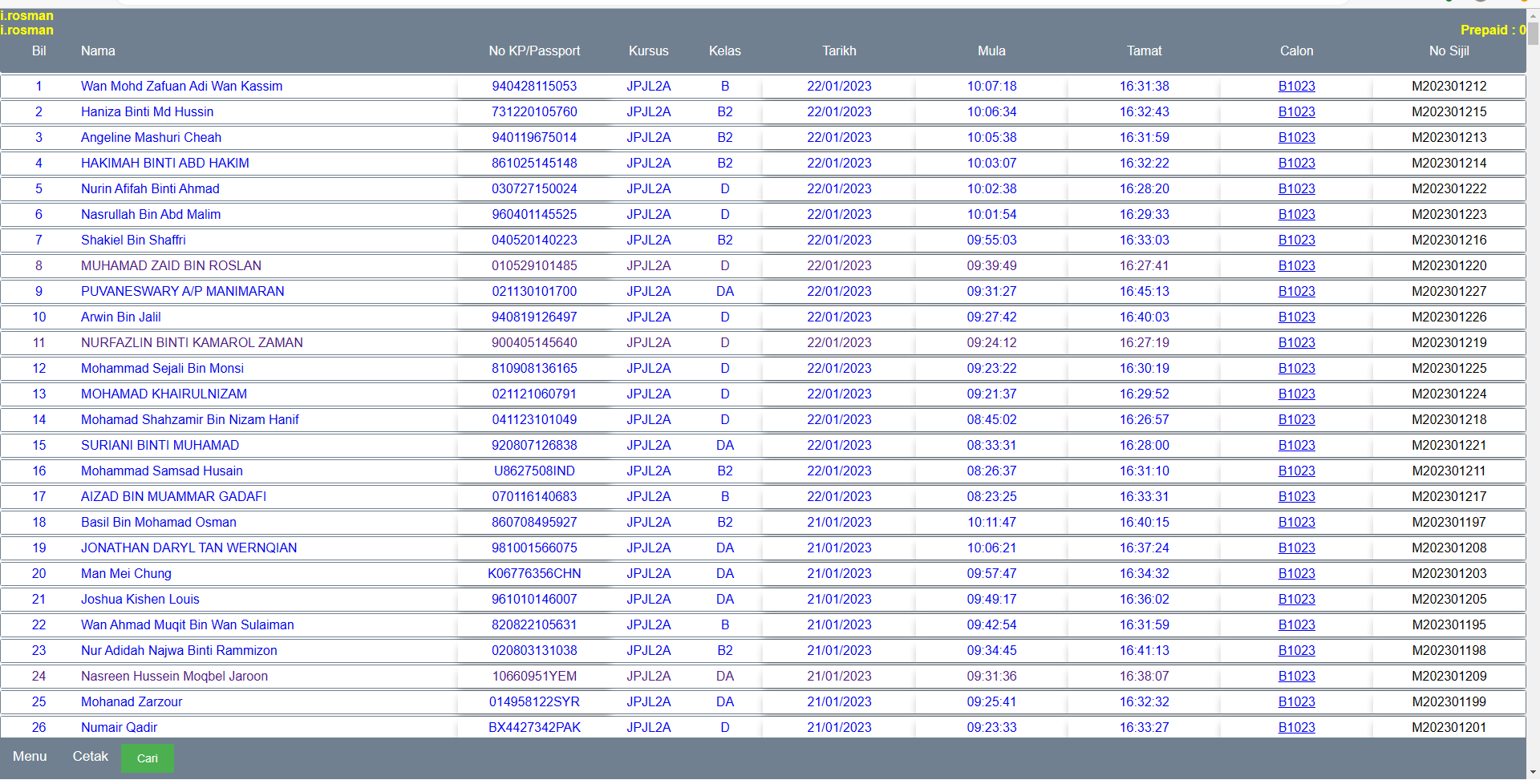Click name JONATHAN DARYL TAN WERNQIAN

(188, 548)
